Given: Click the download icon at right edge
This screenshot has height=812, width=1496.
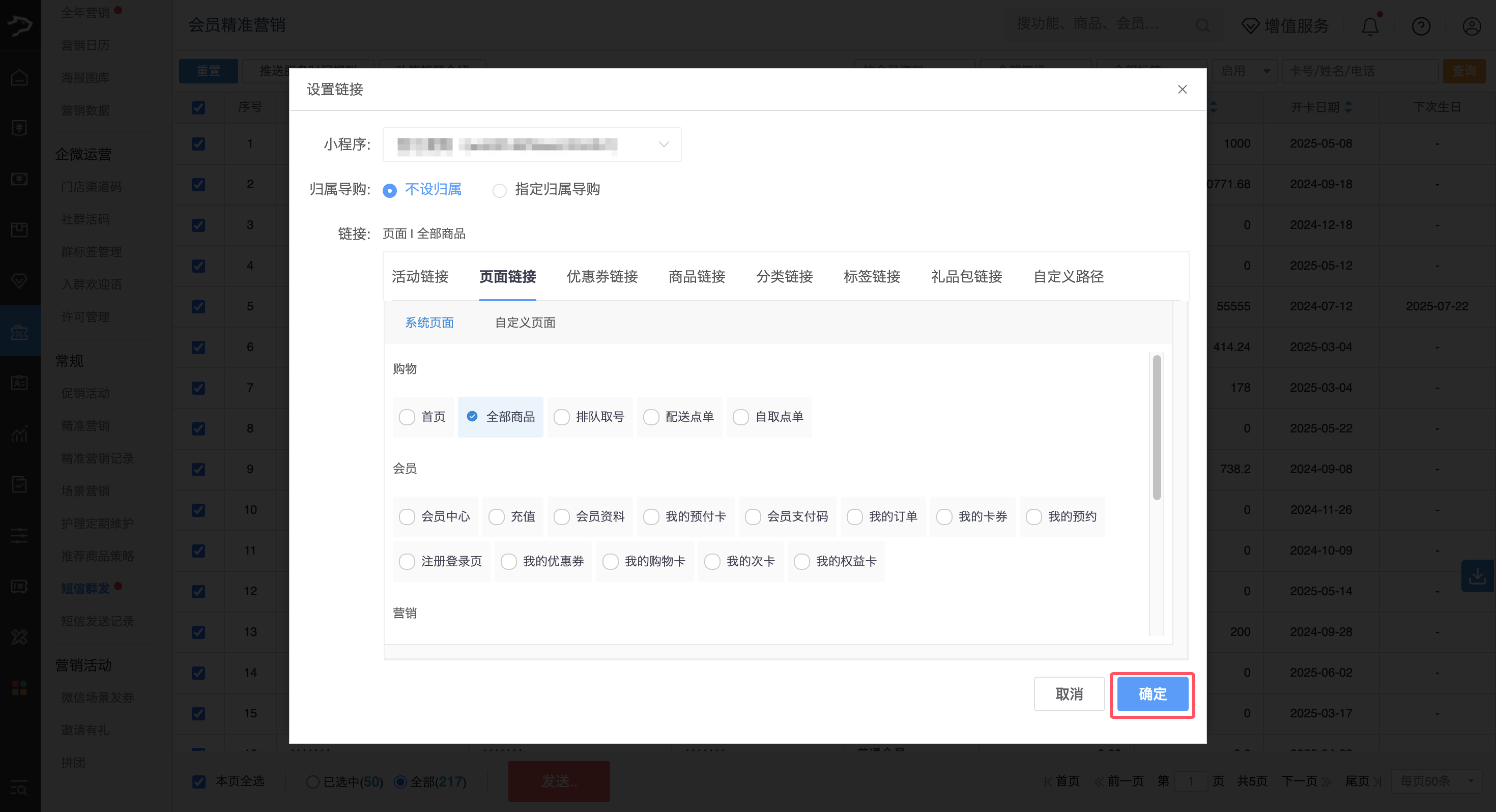Looking at the screenshot, I should tap(1477, 575).
